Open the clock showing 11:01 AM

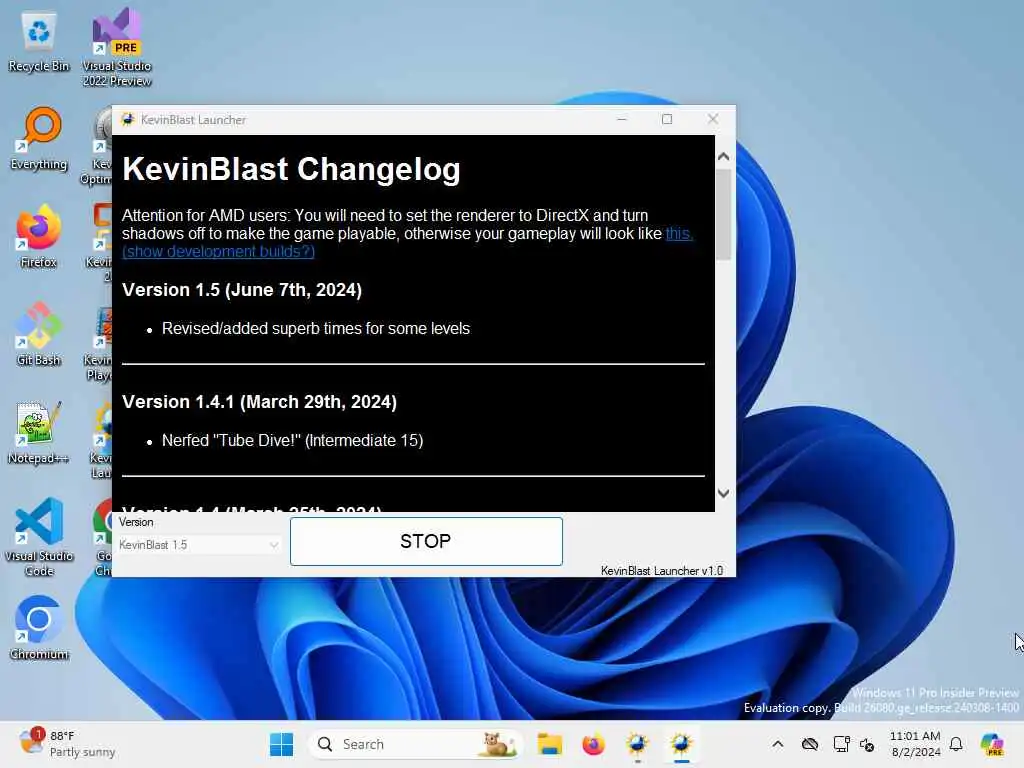[x=915, y=744]
